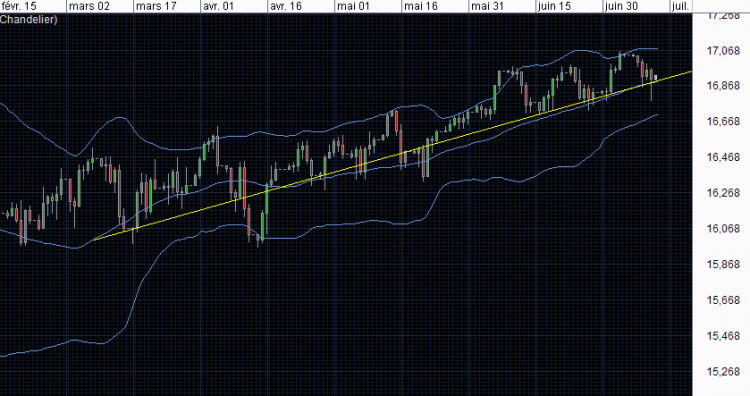Select the mars 02 date marker

click(89, 6)
